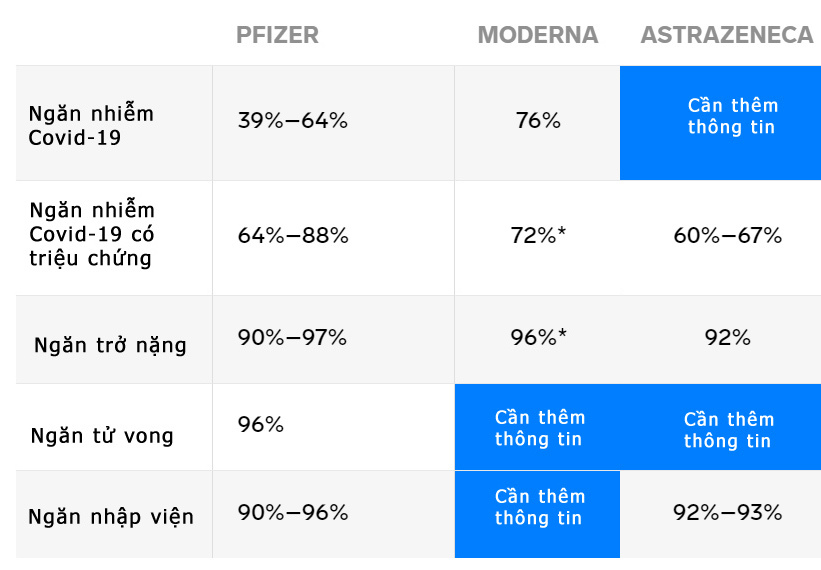Select the 90%–96% Pfizer cell
The height and width of the screenshot is (570, 821).
click(x=292, y=513)
